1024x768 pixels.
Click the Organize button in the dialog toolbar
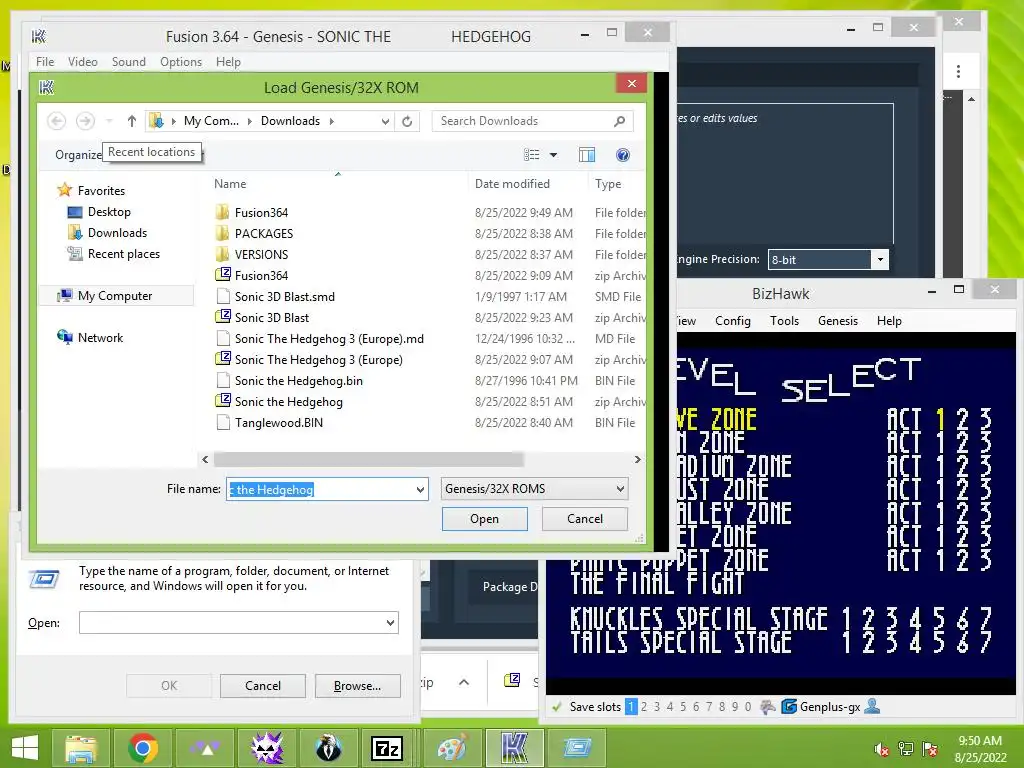(x=78, y=155)
